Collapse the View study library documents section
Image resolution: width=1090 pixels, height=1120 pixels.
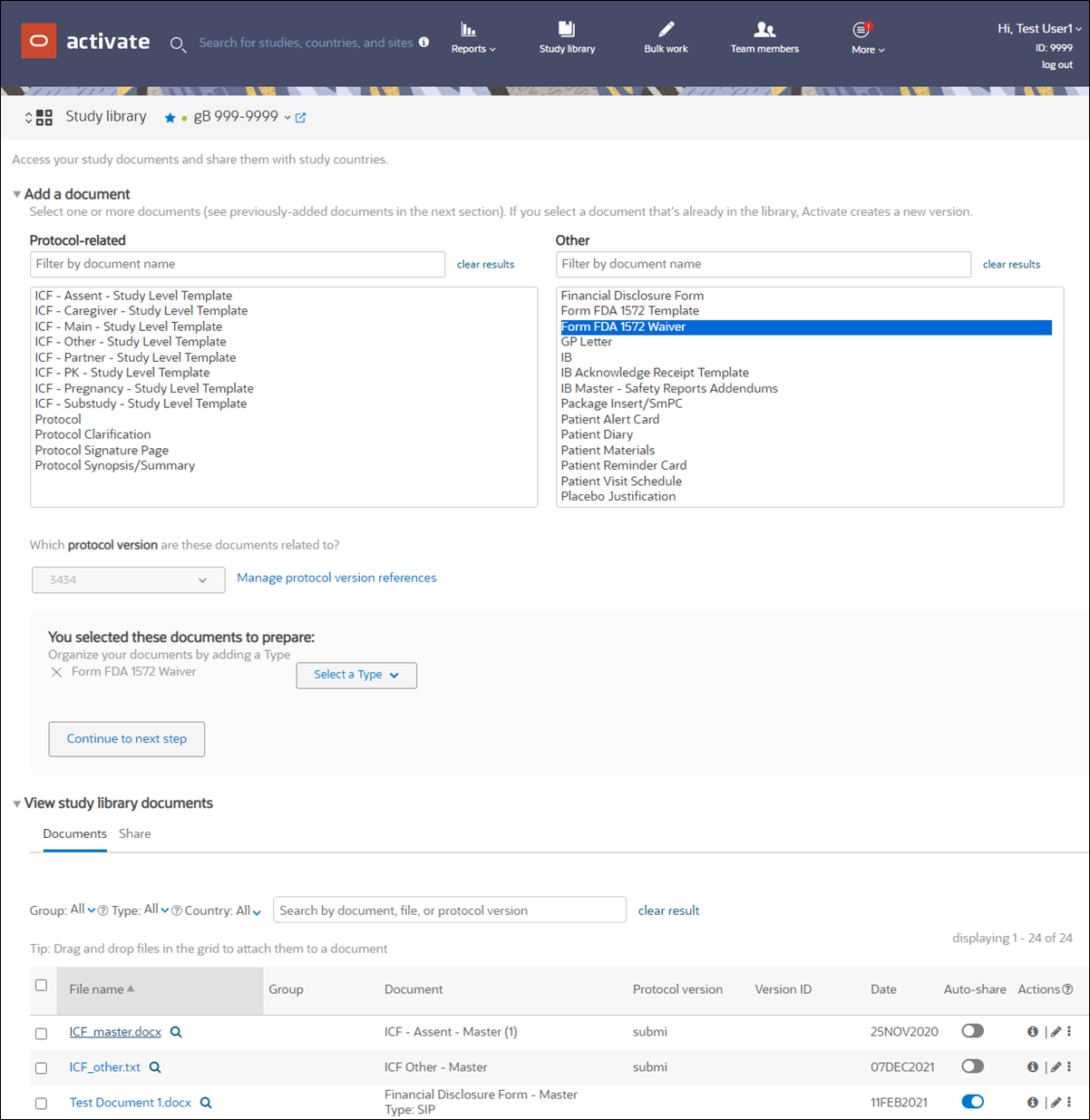17,803
